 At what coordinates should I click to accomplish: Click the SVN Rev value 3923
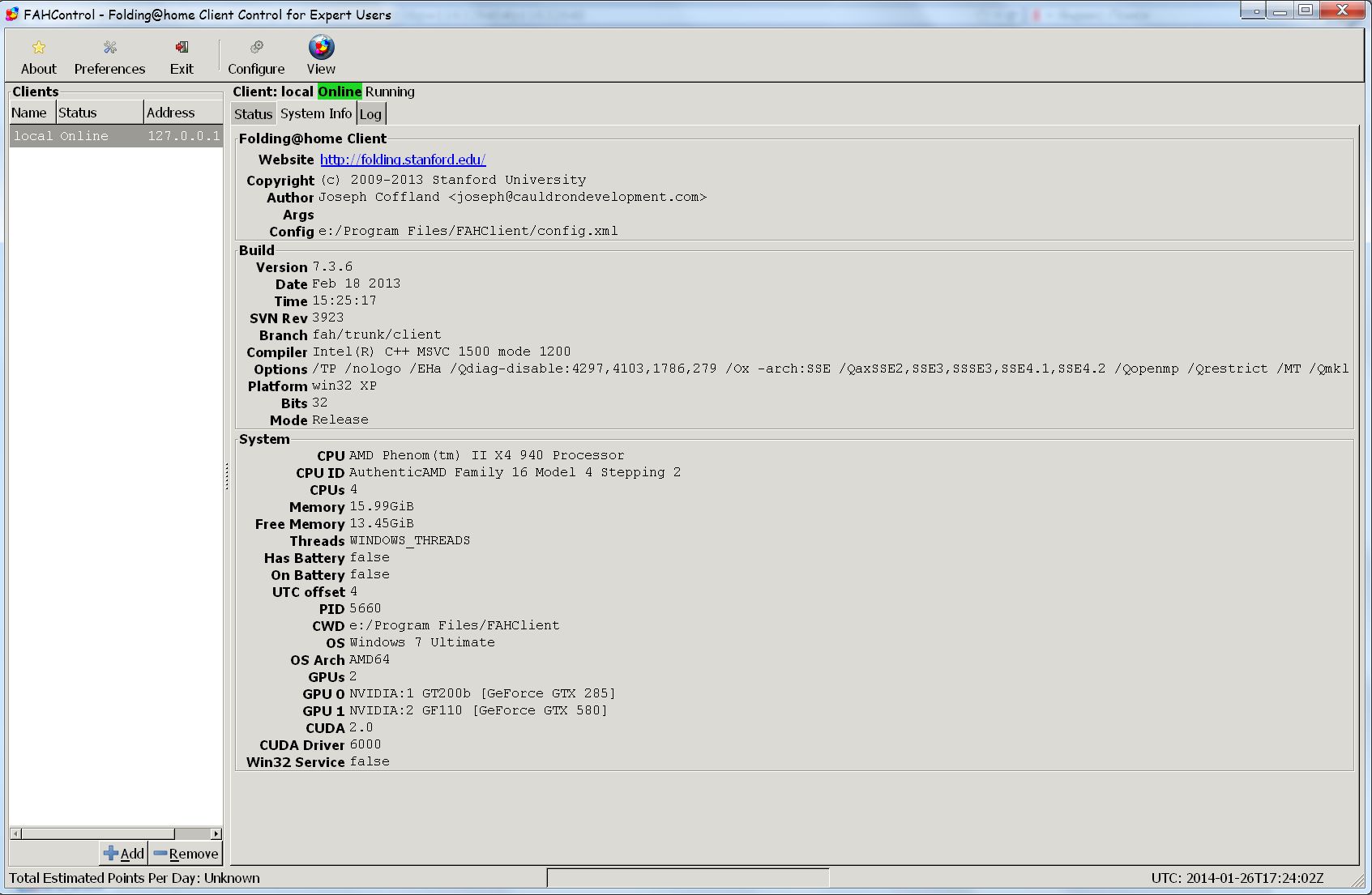pyautogui.click(x=328, y=318)
